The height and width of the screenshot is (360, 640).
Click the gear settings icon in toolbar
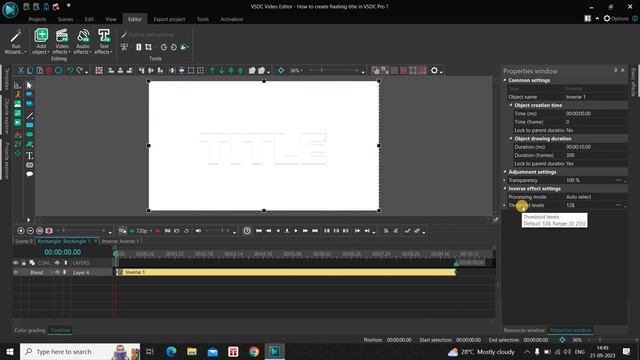(434, 71)
